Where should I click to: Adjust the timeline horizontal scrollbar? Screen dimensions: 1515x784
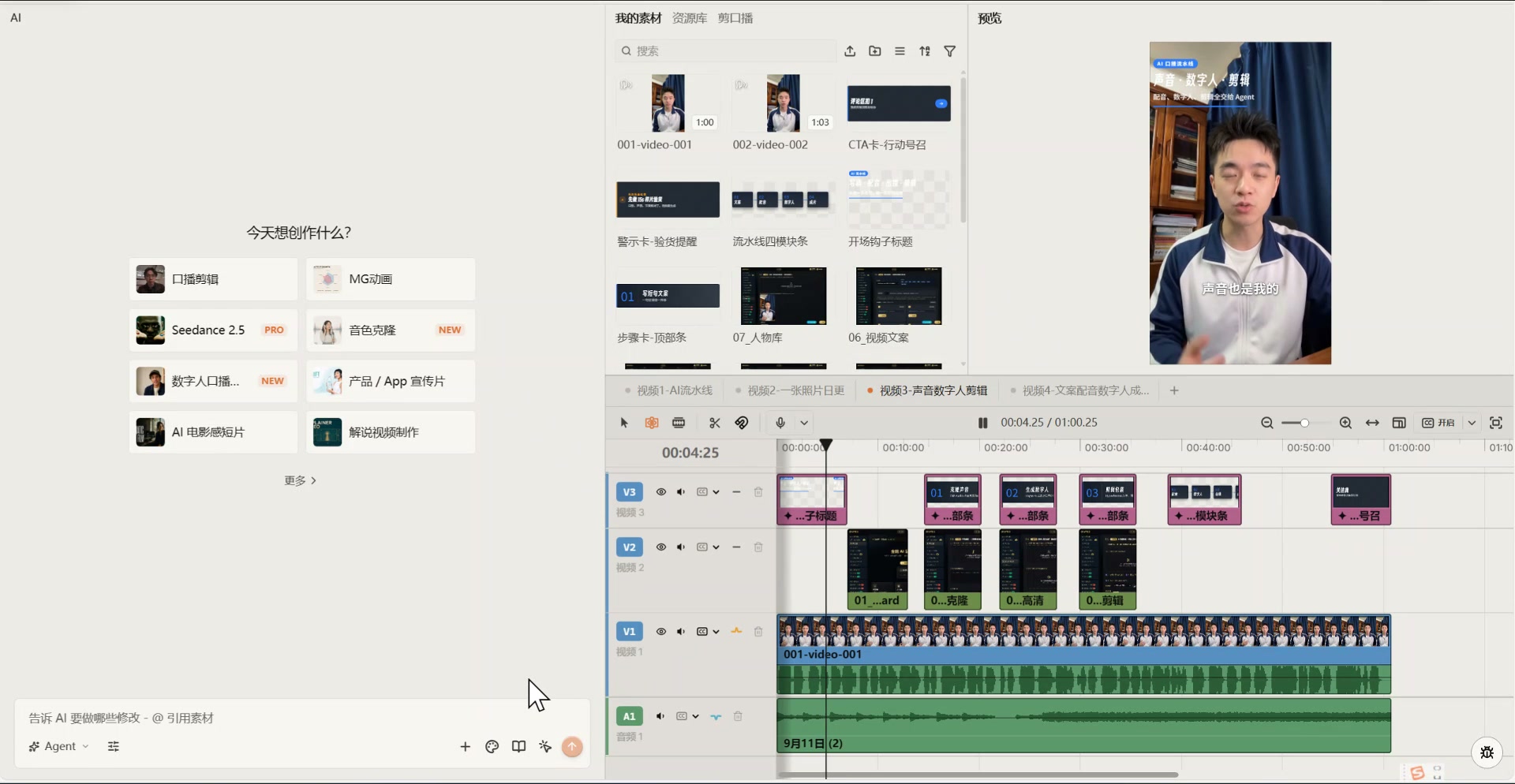point(978,775)
